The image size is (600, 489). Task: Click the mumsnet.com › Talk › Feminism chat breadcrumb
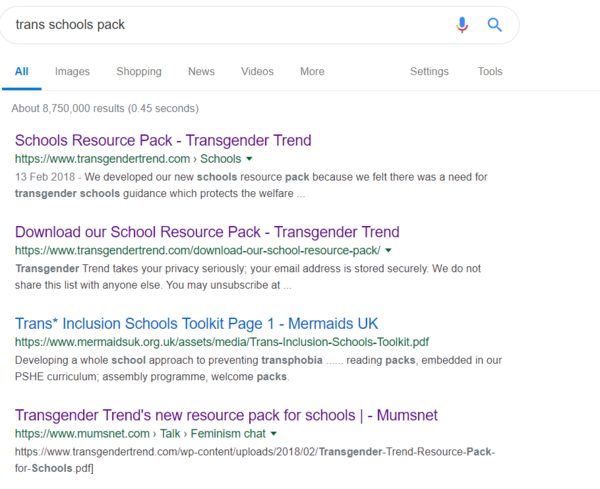coord(140,434)
